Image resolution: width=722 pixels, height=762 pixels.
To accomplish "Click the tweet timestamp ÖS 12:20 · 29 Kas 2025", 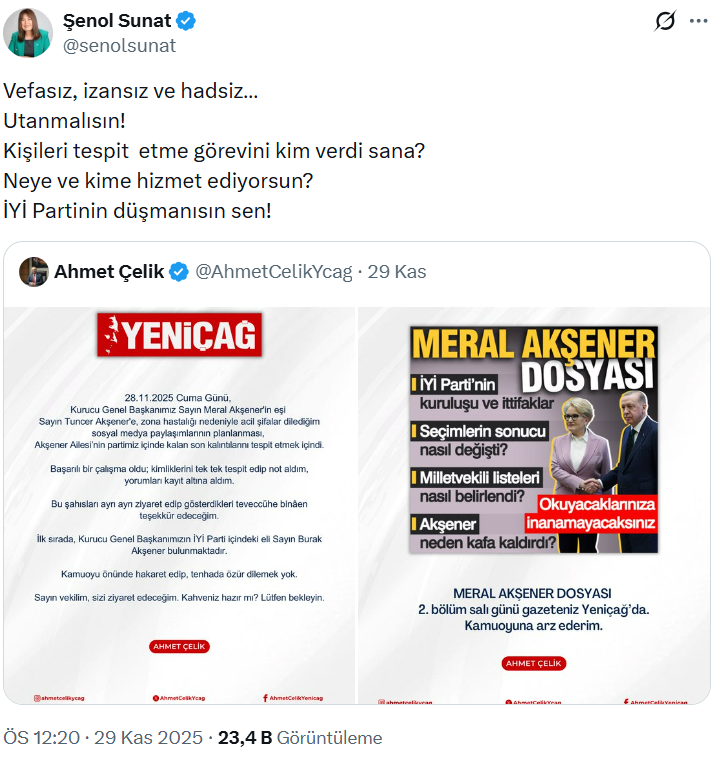I will click(103, 738).
